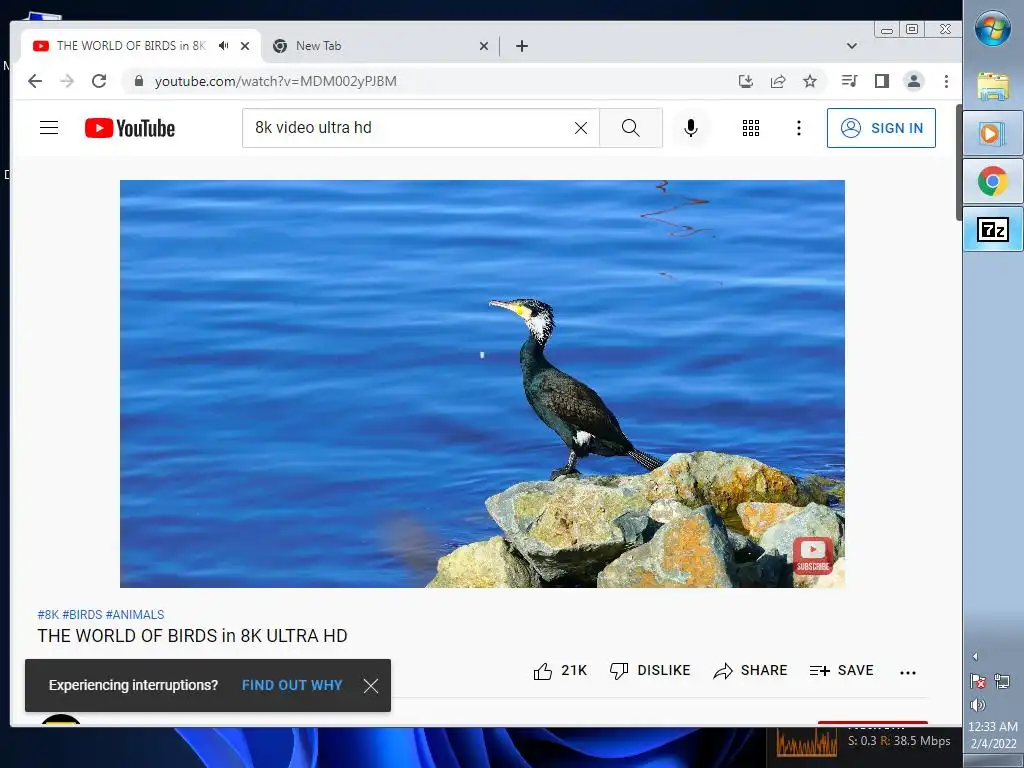
Task: Click the network tray icon
Action: (1002, 681)
